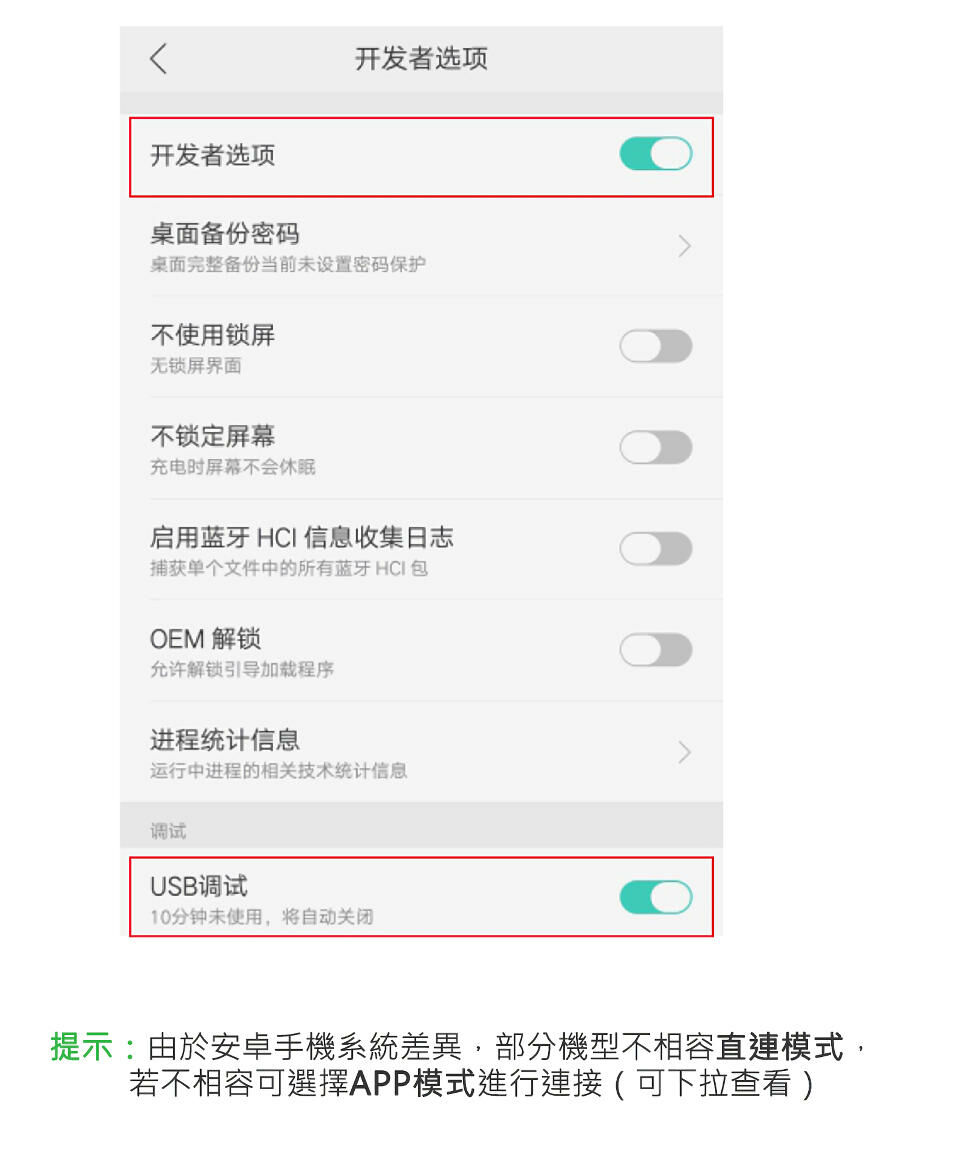Viewport: 960px width, 1159px height.
Task: Click the bold 直連模式 text
Action: point(780,1047)
